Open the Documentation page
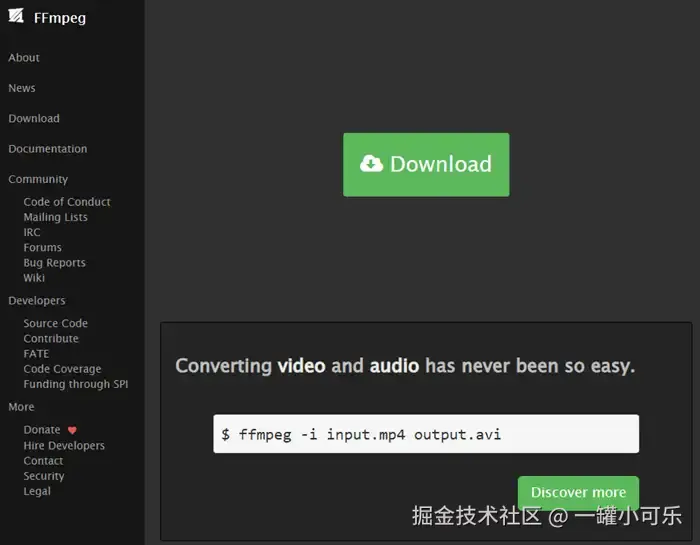The image size is (700, 545). click(48, 149)
